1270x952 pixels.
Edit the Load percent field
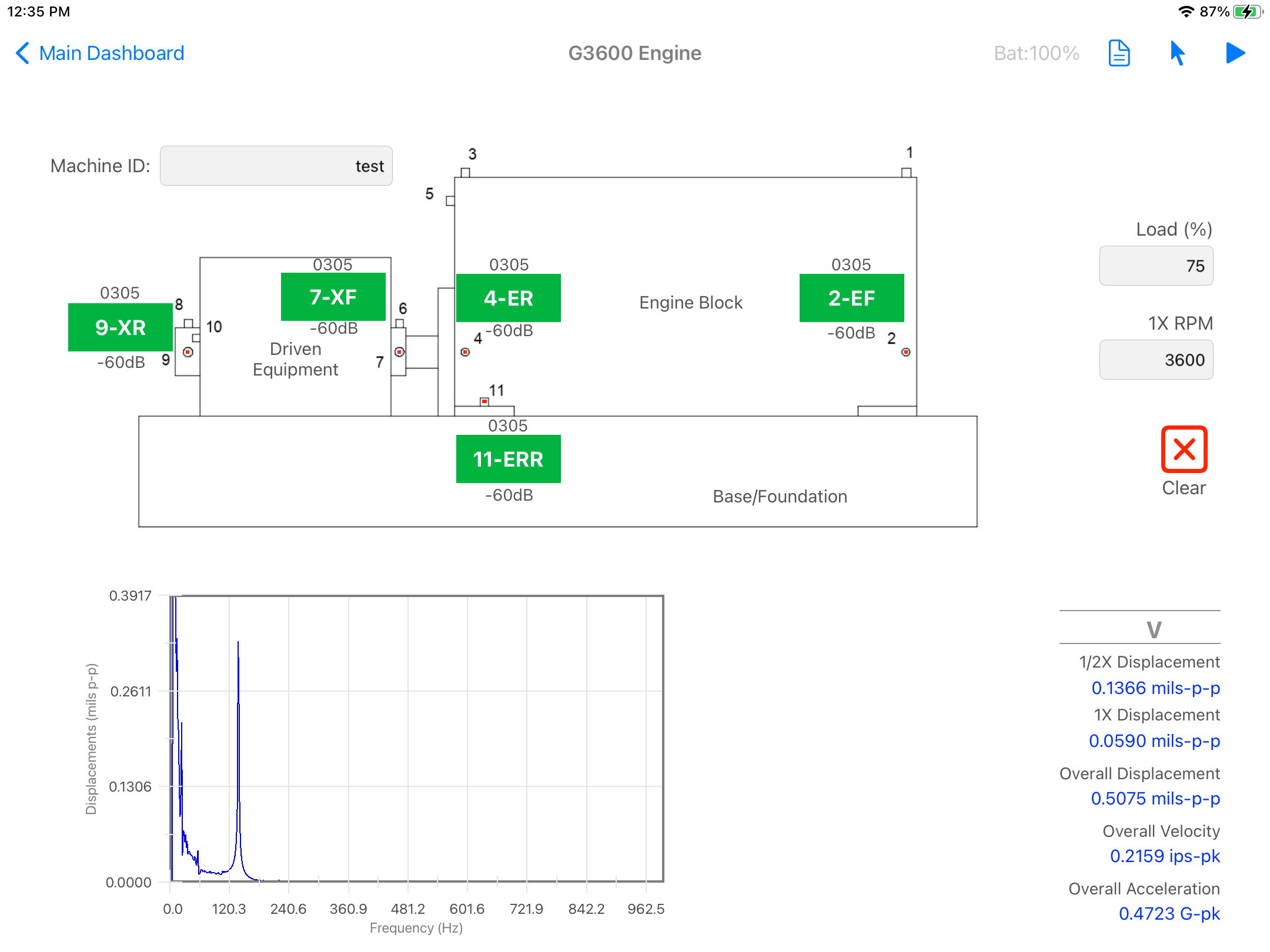pos(1156,266)
